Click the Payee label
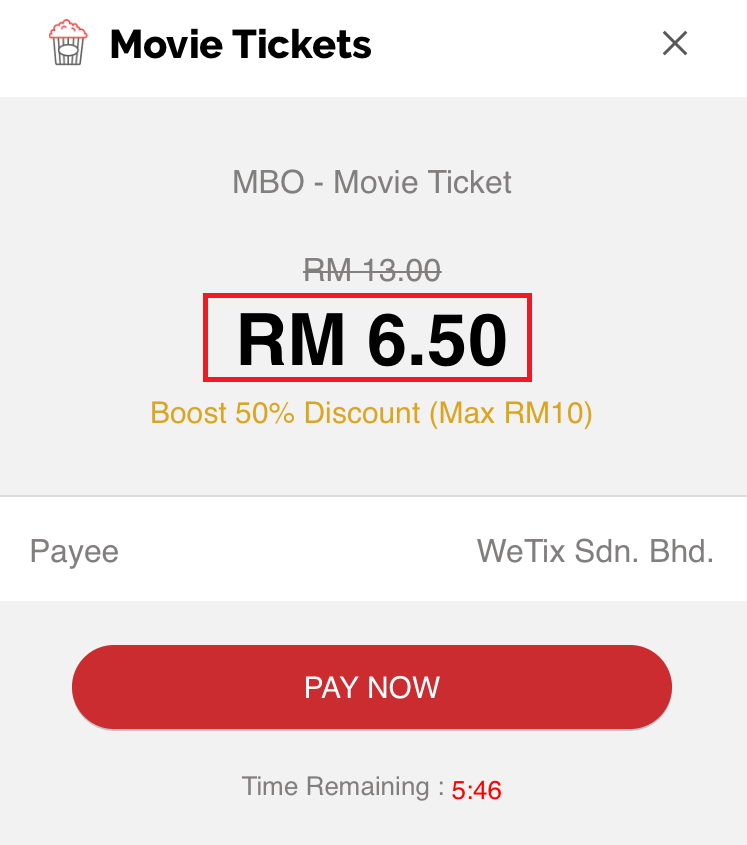747x845 pixels. click(x=74, y=551)
